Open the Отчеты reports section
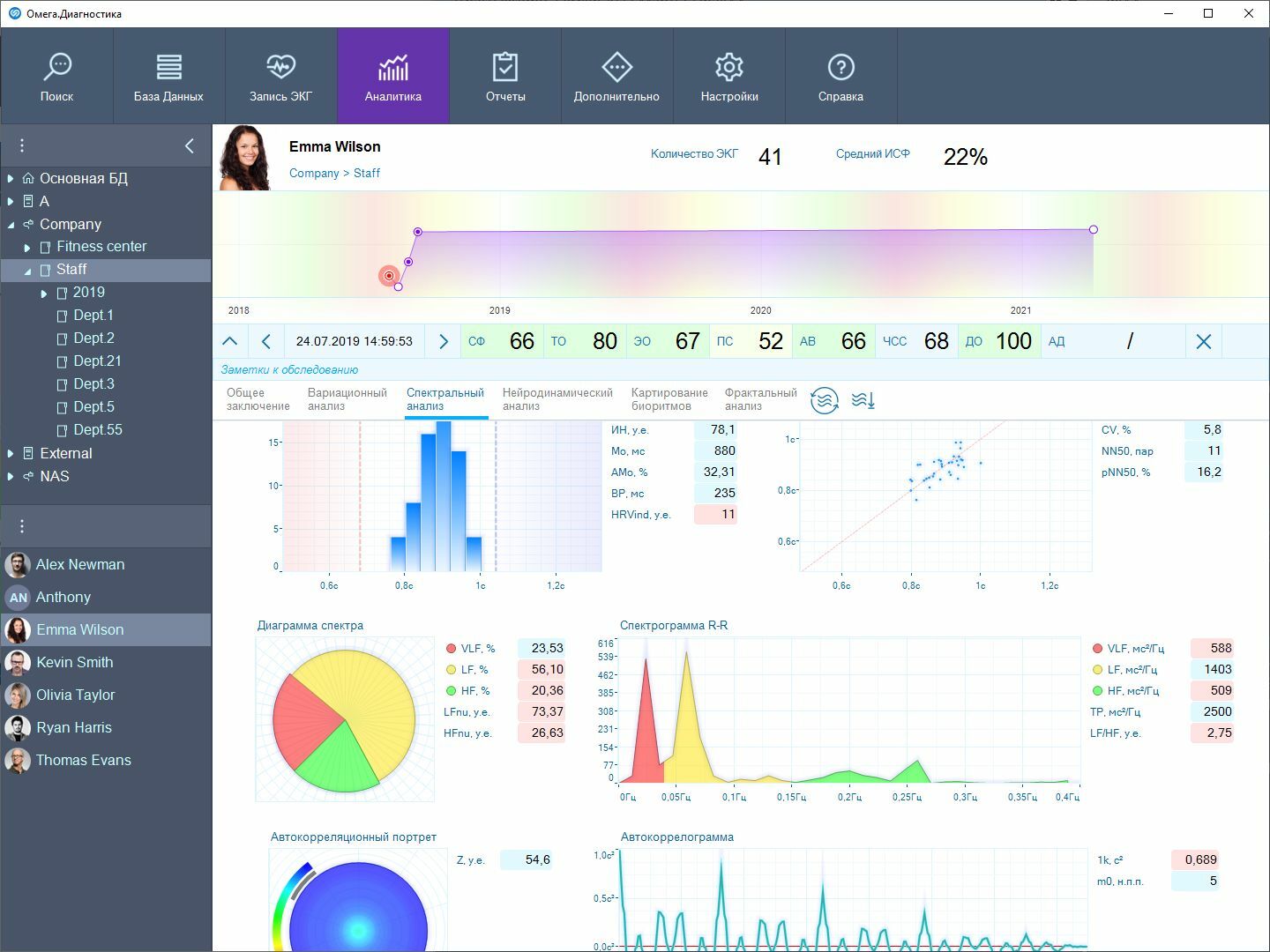 [505, 76]
